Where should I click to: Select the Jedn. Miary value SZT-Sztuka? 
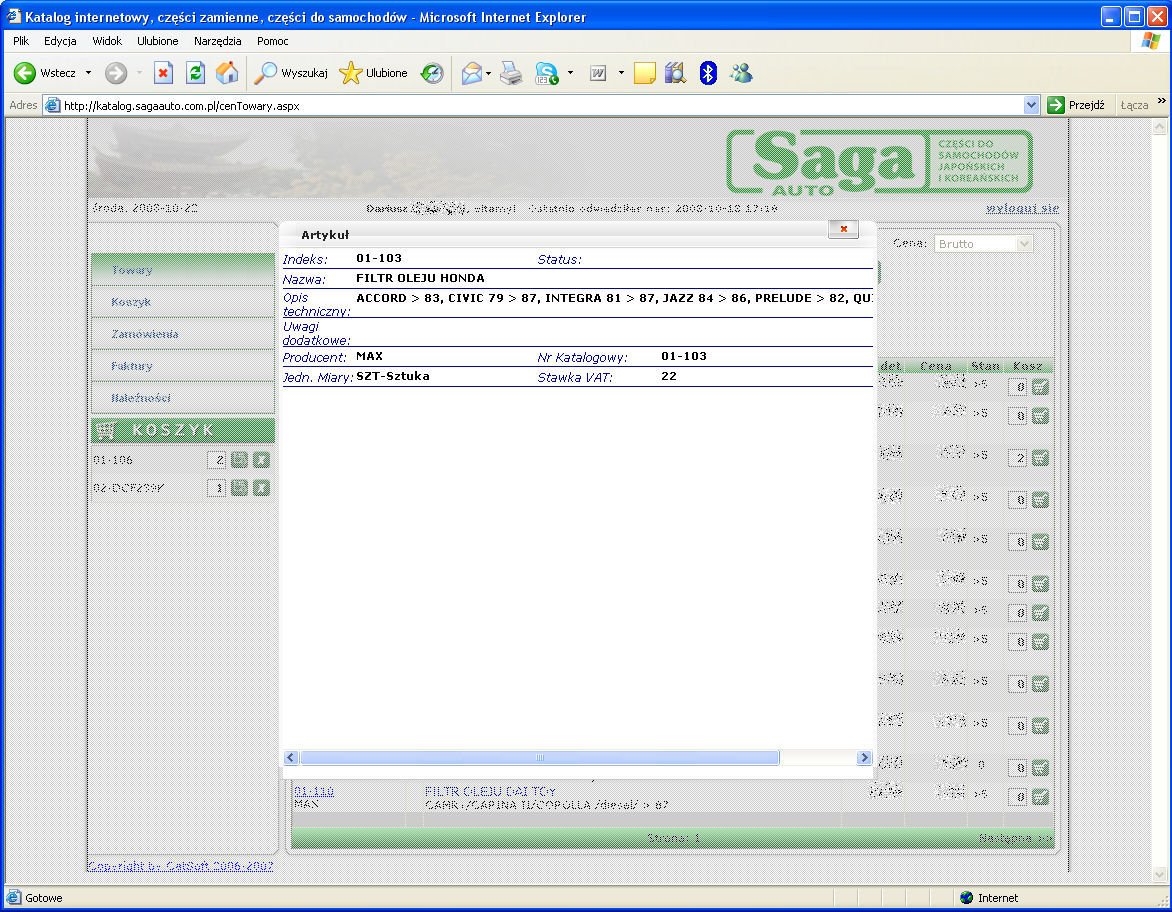click(392, 376)
